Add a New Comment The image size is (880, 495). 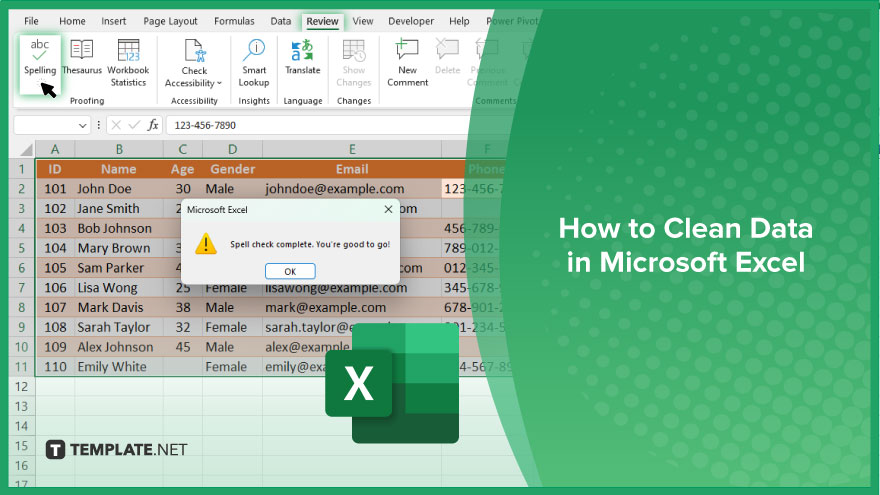(407, 63)
